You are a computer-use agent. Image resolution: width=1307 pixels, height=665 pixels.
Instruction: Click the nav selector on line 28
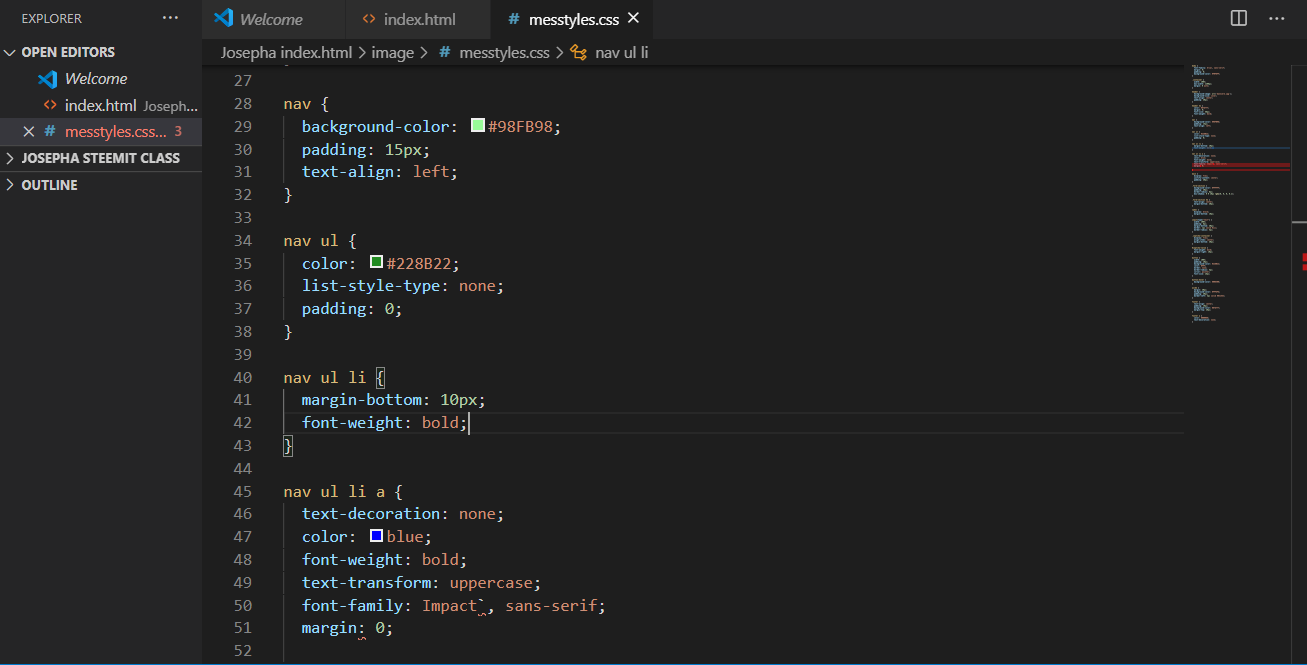(298, 103)
